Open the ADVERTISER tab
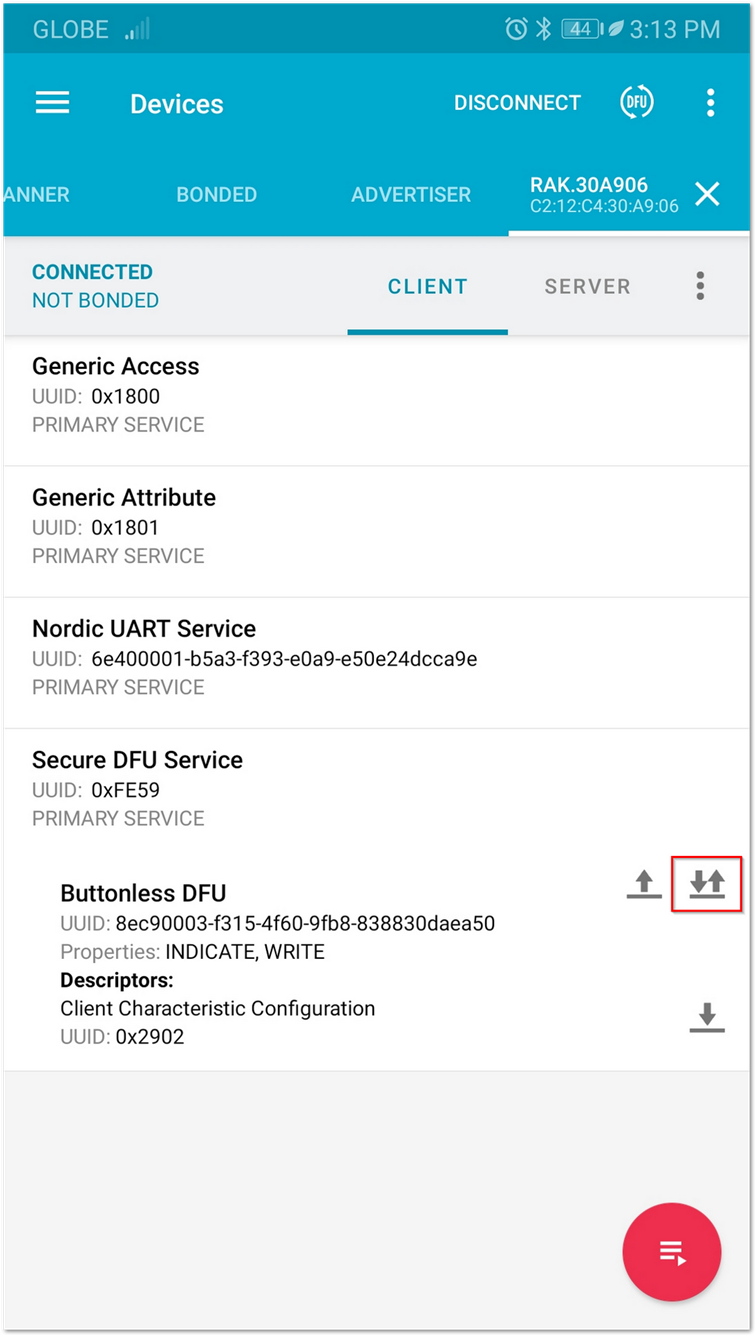This screenshot has width=756, height=1336. point(411,195)
